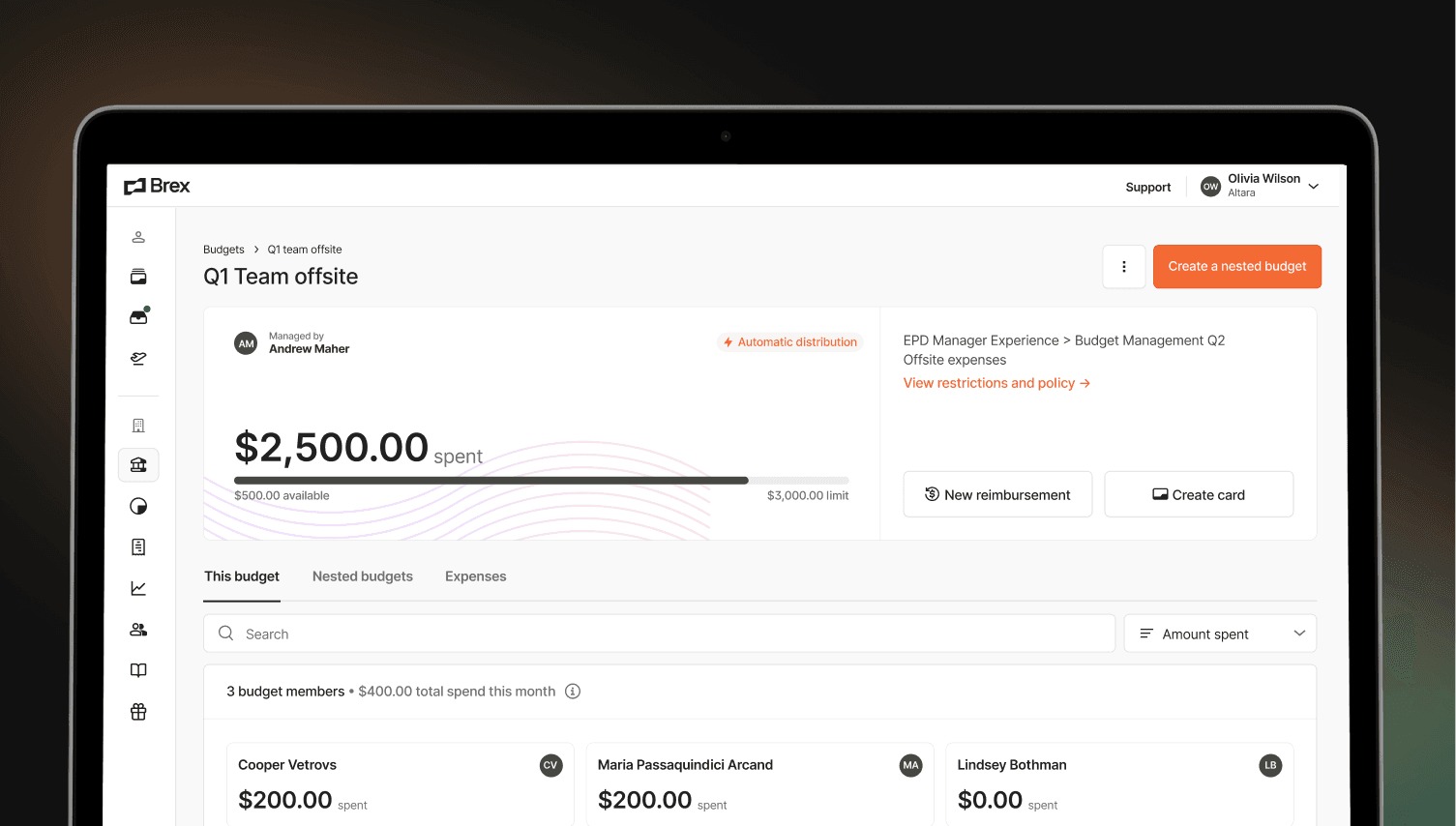This screenshot has width=1456, height=826.
Task: Switch to the Nested budgets tab
Action: pyautogui.click(x=362, y=576)
